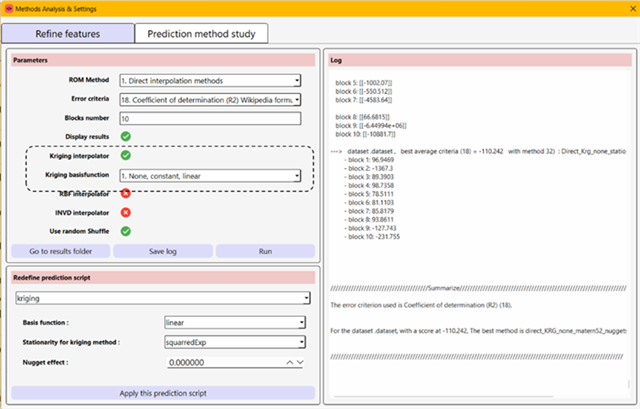Select log line 'block 10: -231.755'
This screenshot has width=640, height=409.
click(x=372, y=237)
